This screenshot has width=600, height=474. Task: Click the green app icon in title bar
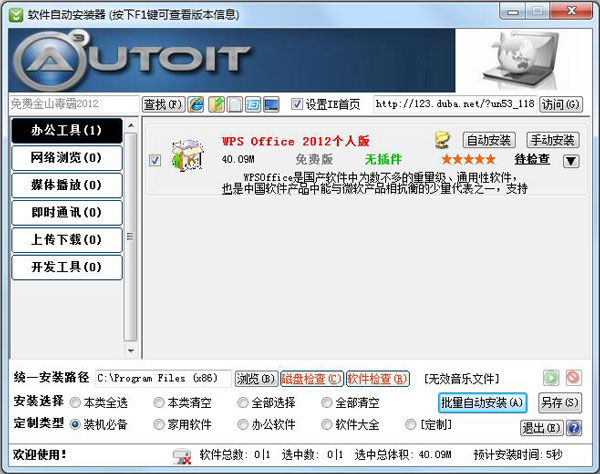coord(16,15)
